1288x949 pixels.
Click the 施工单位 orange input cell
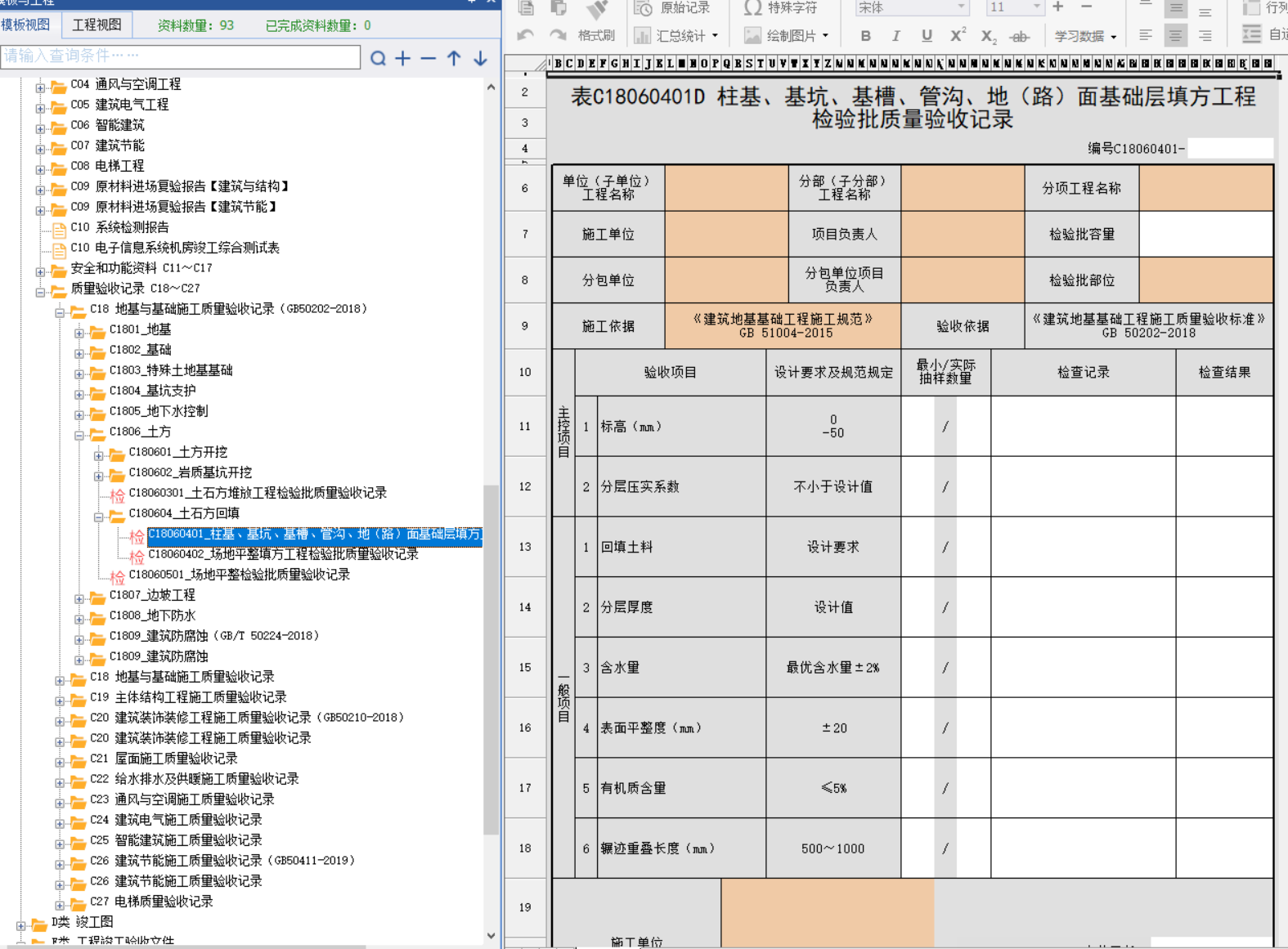tap(726, 234)
